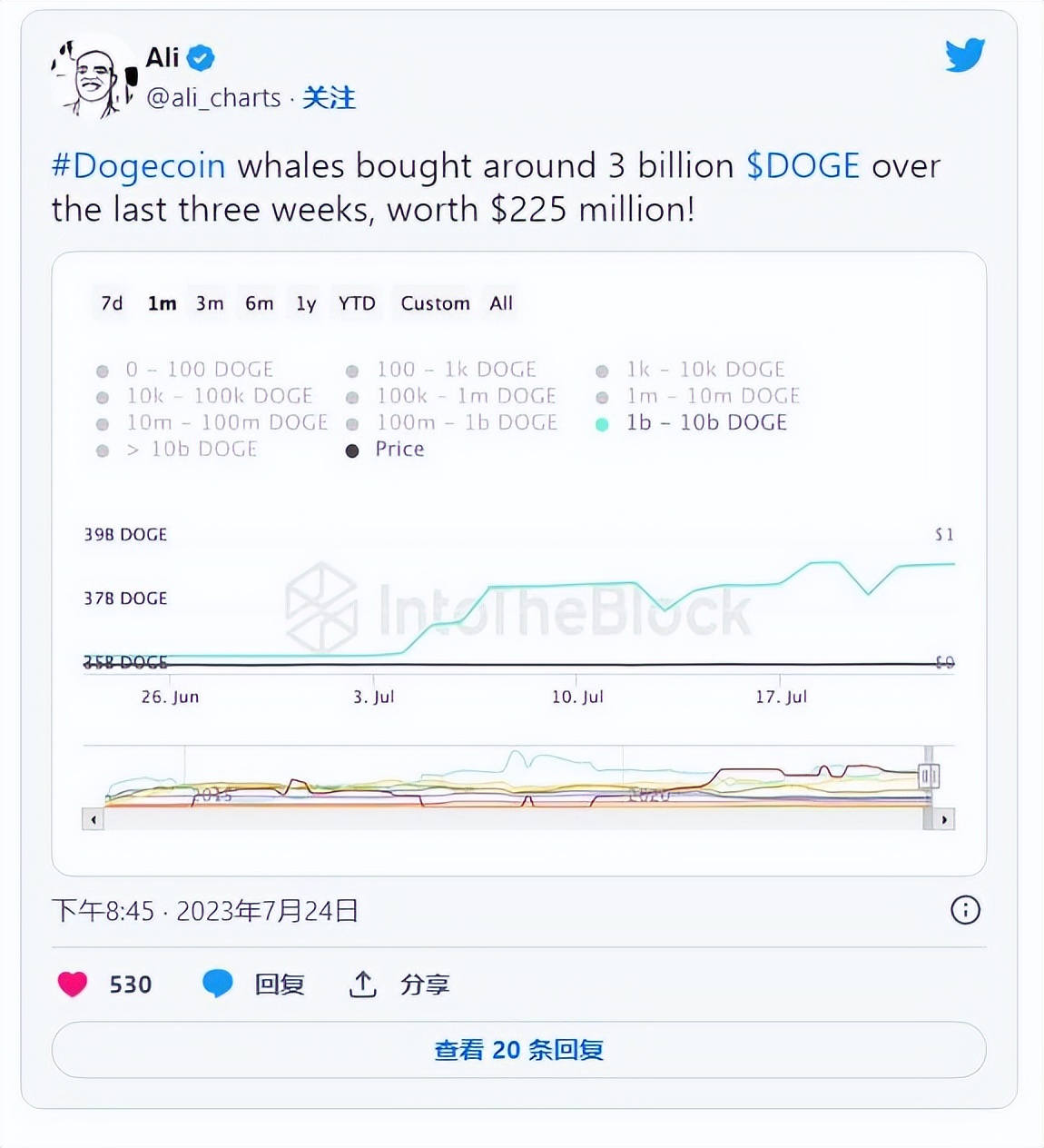Click the right arrow on the chart scrollbar

[945, 818]
